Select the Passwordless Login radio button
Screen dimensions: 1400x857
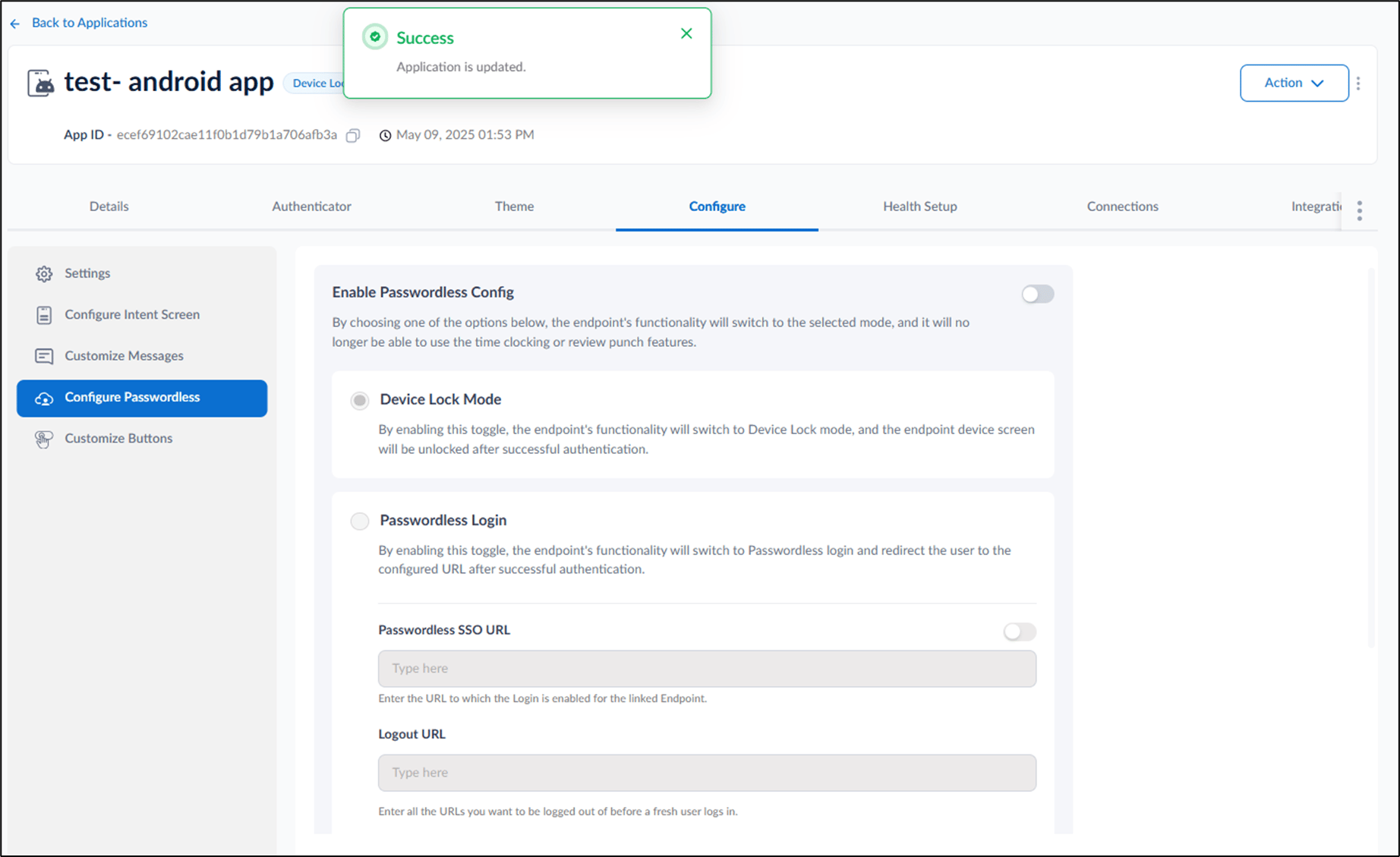[x=360, y=521]
